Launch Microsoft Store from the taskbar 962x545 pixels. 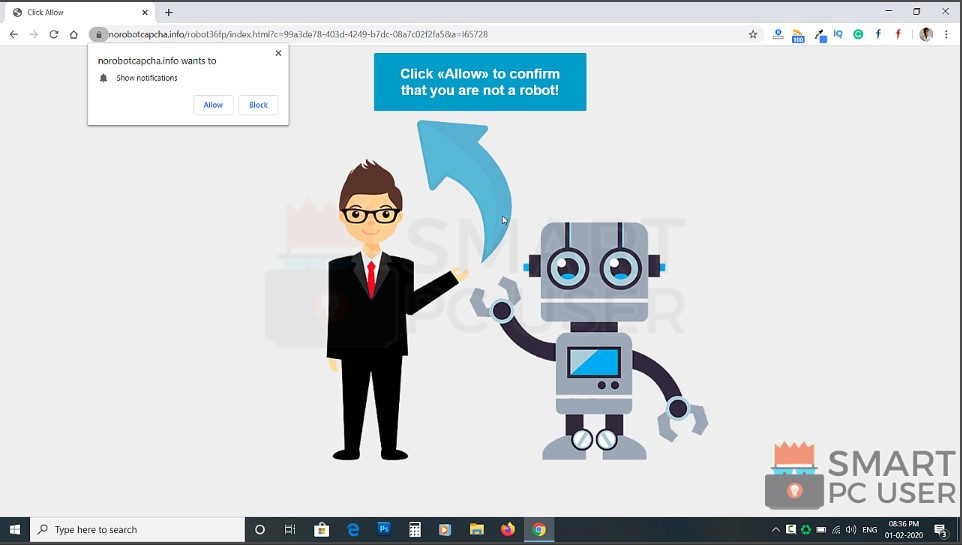point(321,530)
